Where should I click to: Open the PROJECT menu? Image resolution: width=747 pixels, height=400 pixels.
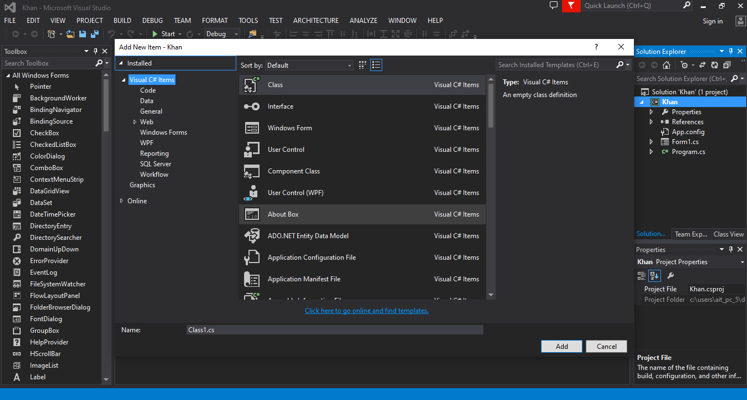[x=90, y=20]
